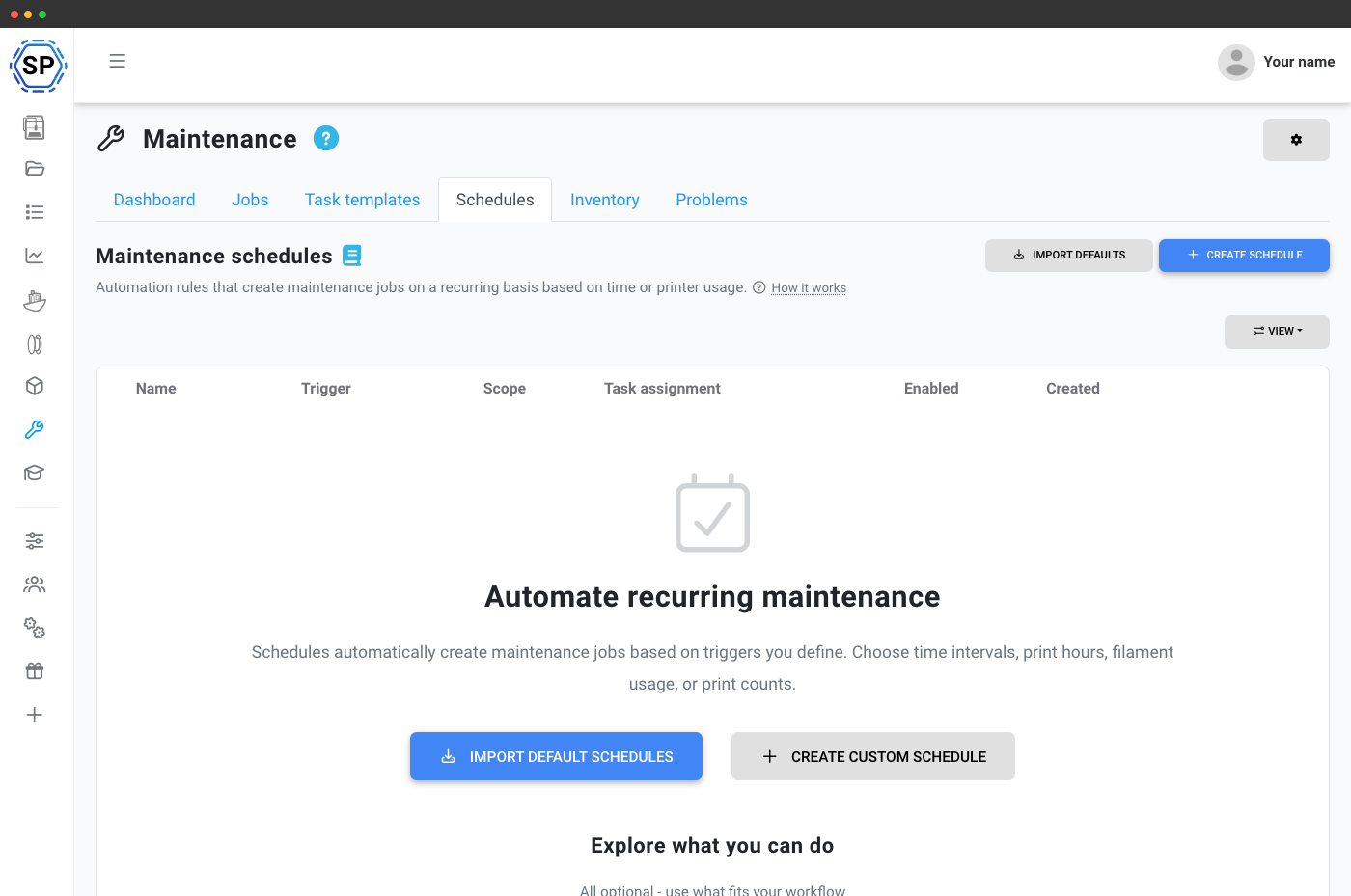This screenshot has width=1351, height=896.
Task: Switch to the Inventory tab
Action: point(605,200)
